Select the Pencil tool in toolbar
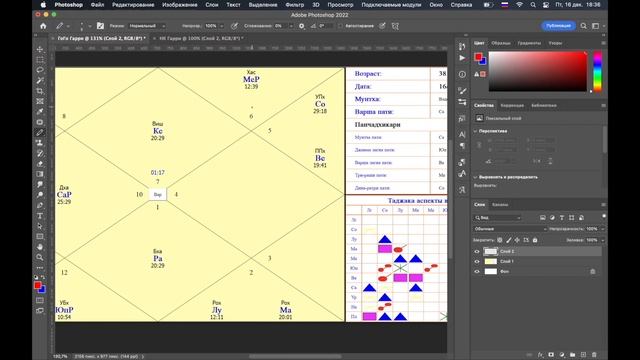Screen dimensions: 640x360 tap(40, 133)
